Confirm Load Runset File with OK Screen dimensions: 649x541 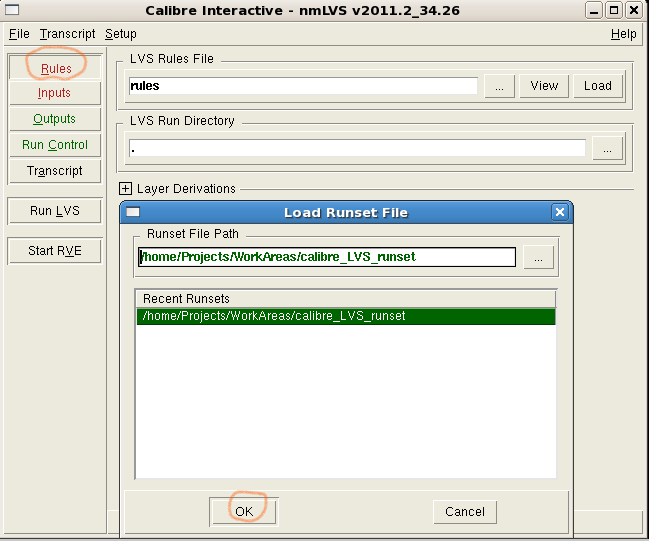pos(244,512)
